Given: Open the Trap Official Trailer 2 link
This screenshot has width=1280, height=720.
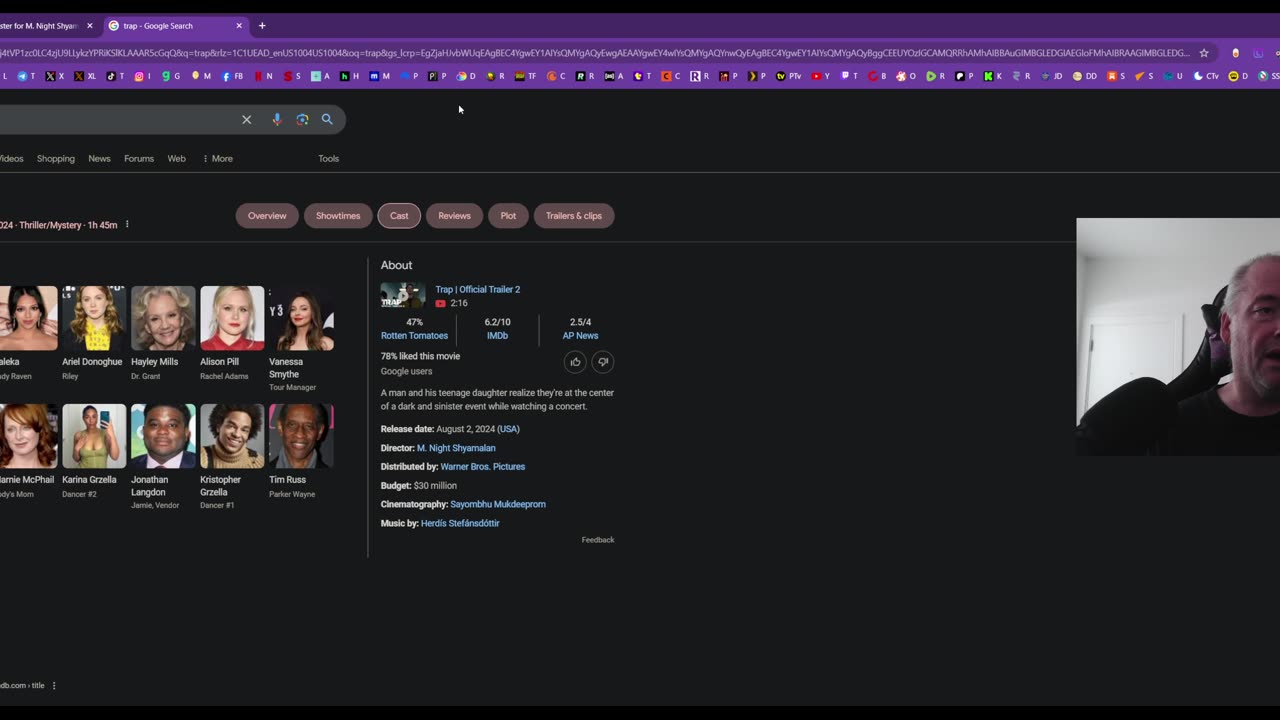Looking at the screenshot, I should pos(478,290).
